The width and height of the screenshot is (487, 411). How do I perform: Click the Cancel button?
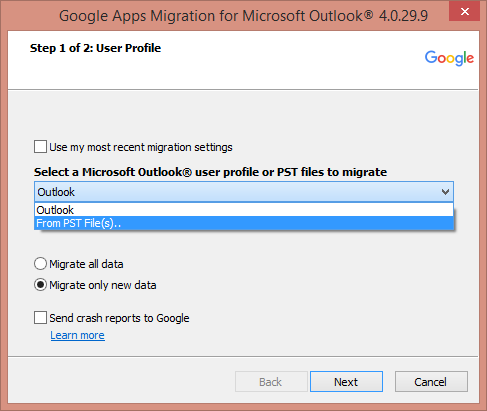click(431, 382)
